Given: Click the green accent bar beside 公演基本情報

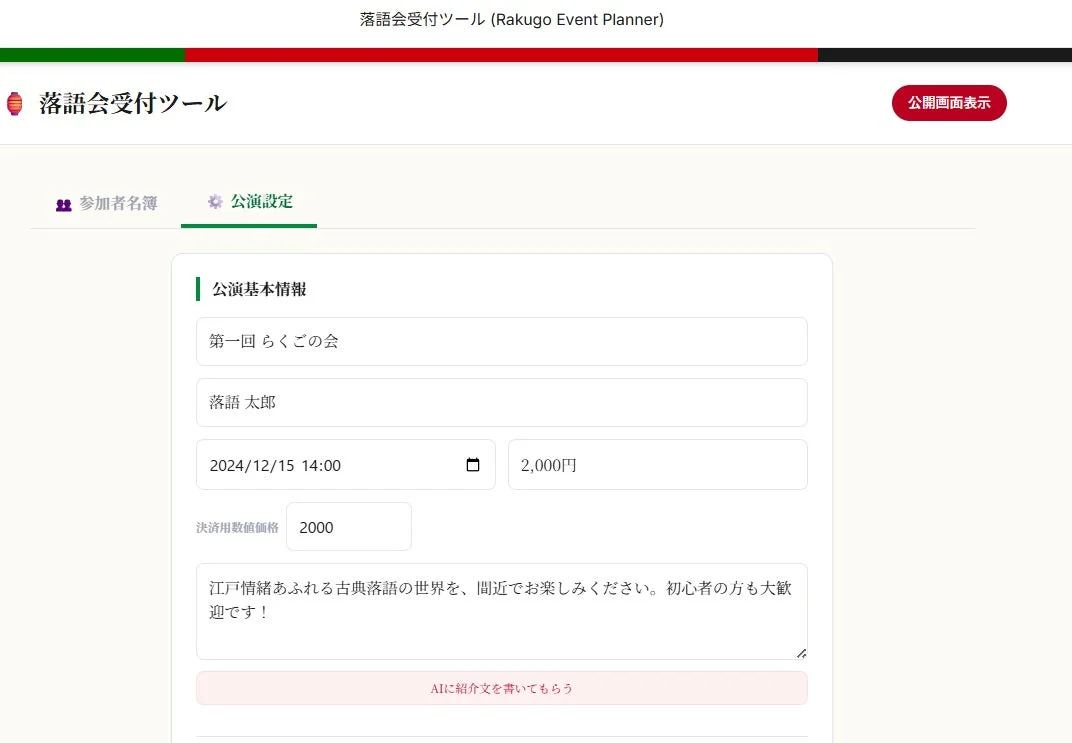Looking at the screenshot, I should coord(198,289).
